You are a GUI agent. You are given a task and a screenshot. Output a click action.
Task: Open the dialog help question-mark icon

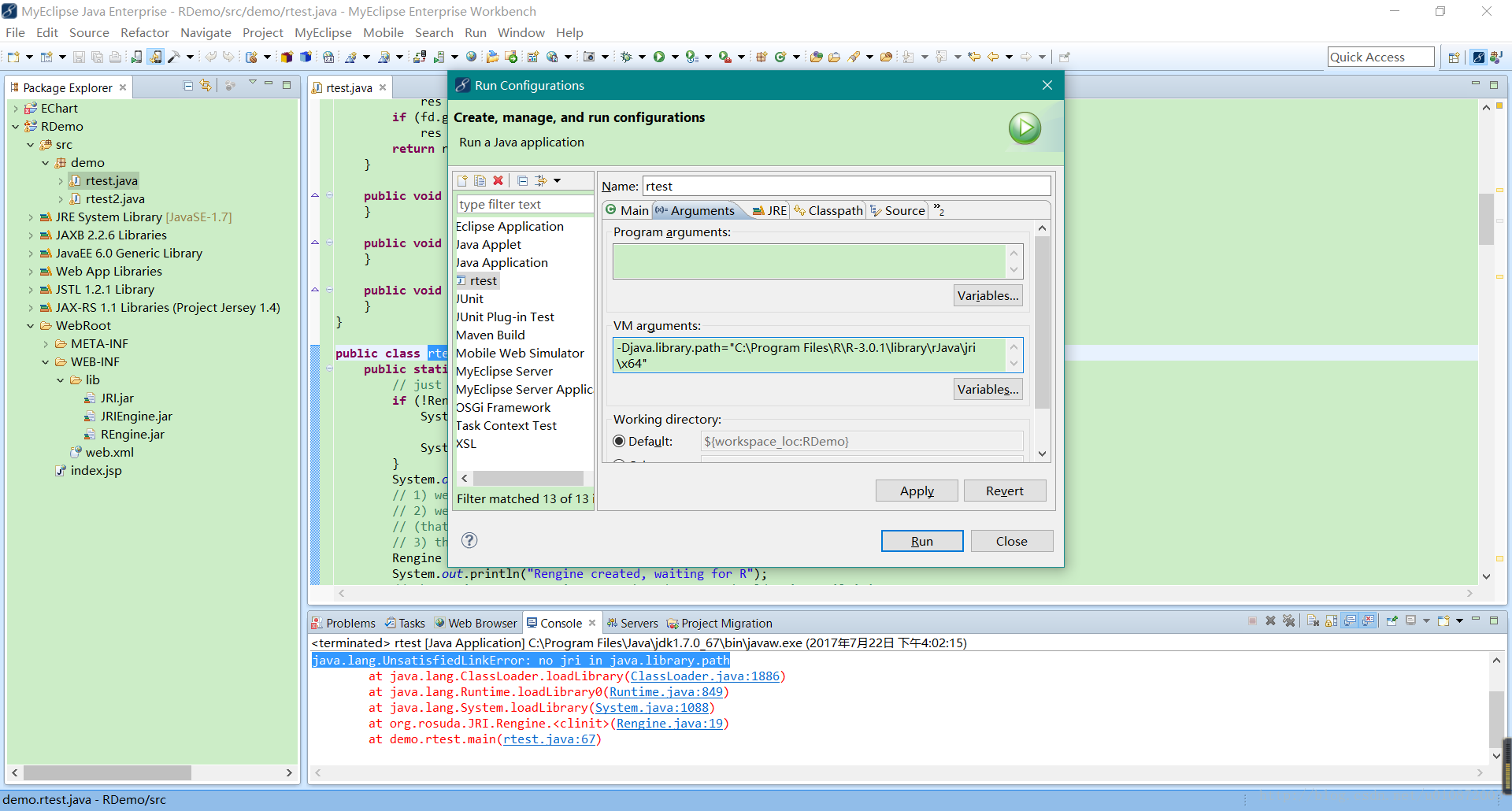coord(469,540)
